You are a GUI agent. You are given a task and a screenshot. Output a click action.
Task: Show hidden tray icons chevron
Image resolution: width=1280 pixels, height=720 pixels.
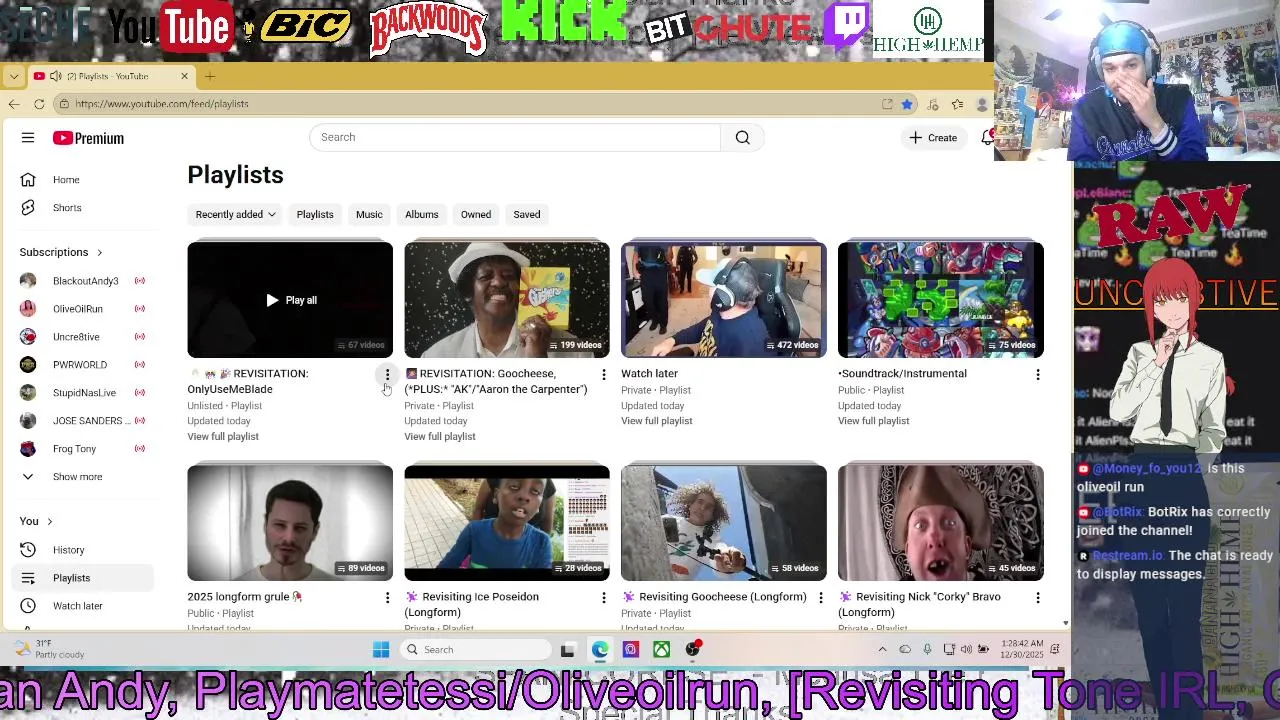[882, 650]
